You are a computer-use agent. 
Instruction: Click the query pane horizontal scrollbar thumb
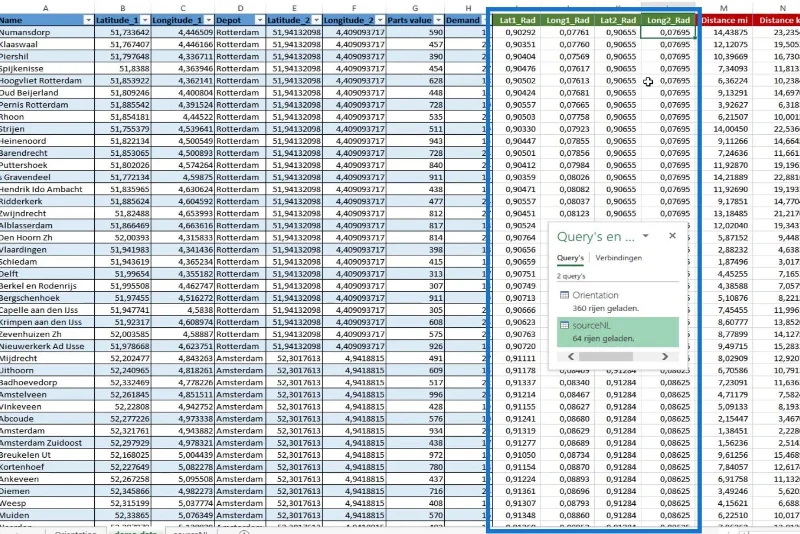[606, 357]
